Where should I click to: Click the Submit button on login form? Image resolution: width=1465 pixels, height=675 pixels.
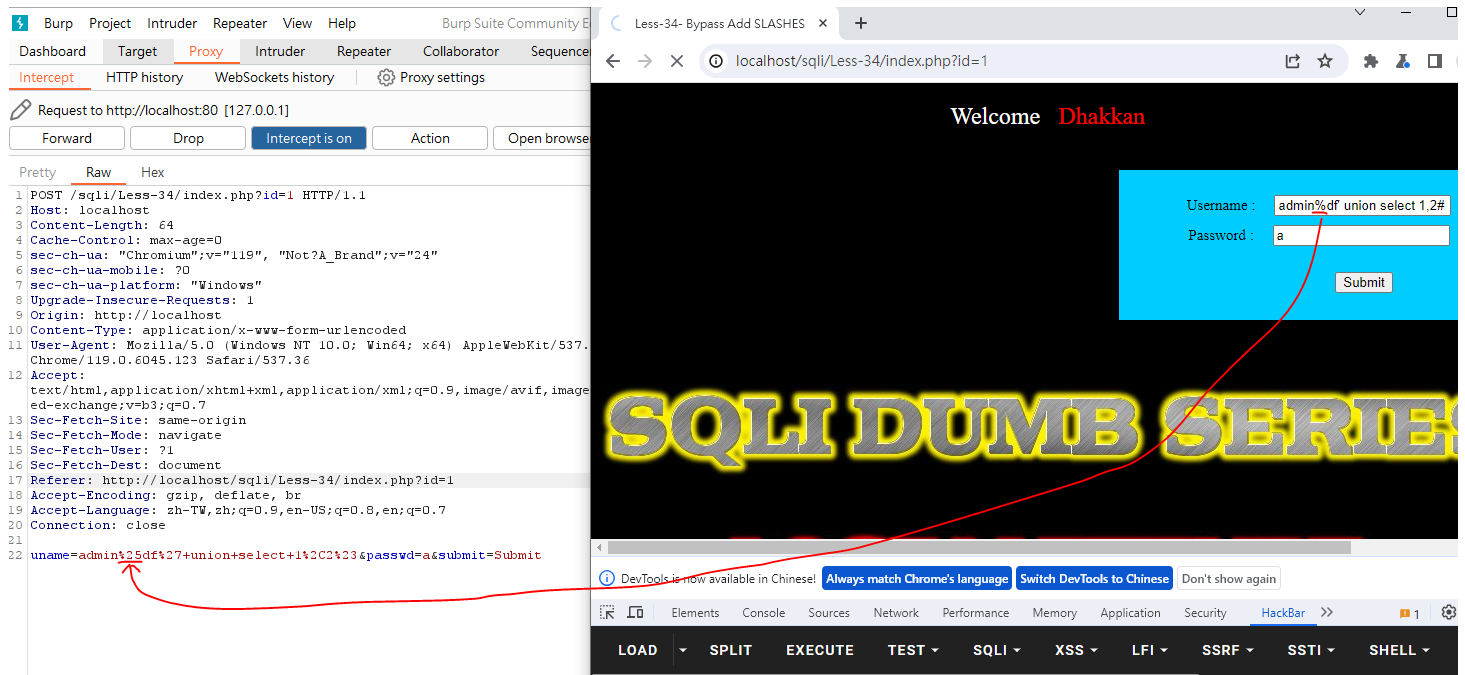coord(1364,282)
